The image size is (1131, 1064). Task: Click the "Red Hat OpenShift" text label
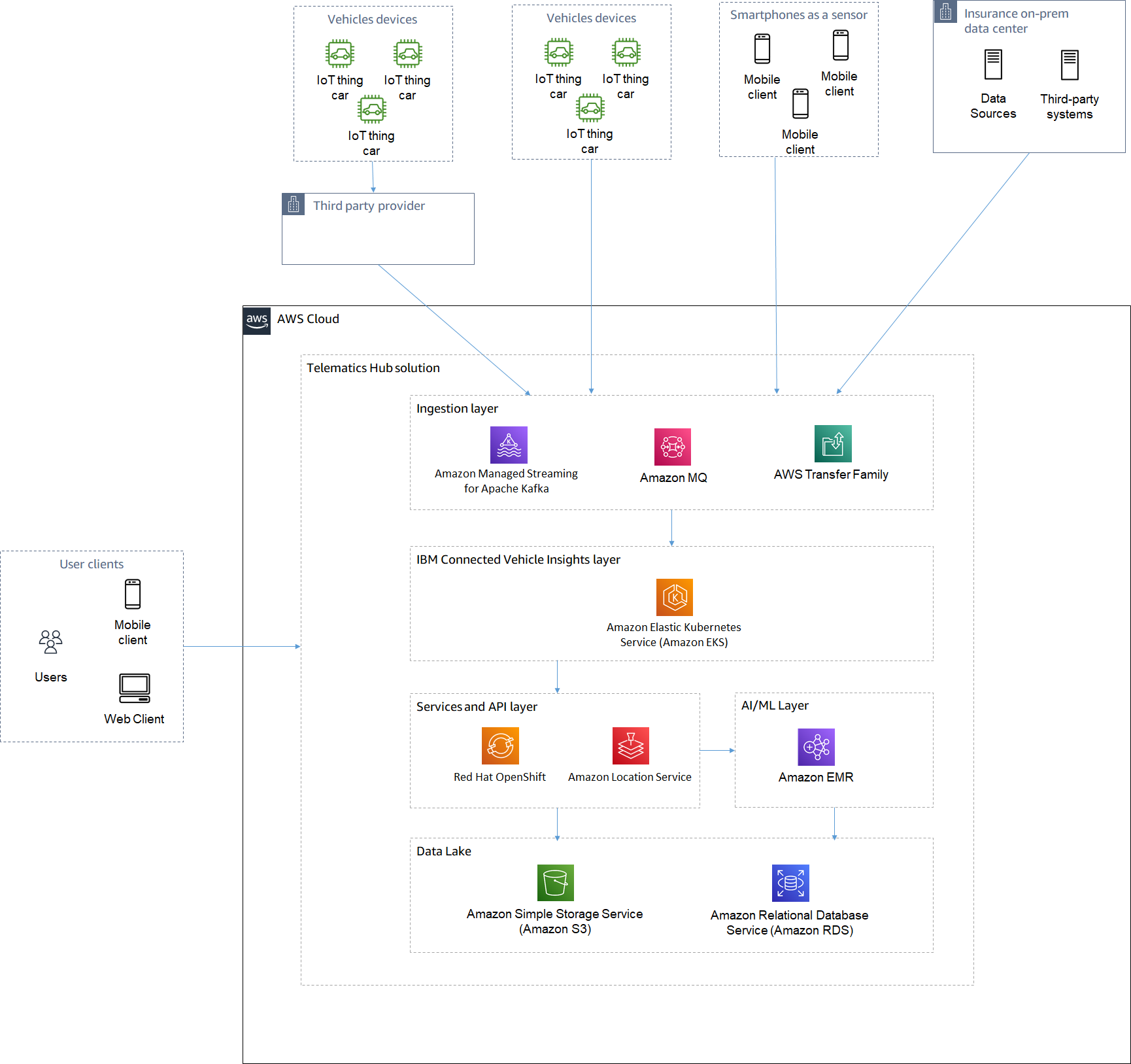tap(499, 777)
